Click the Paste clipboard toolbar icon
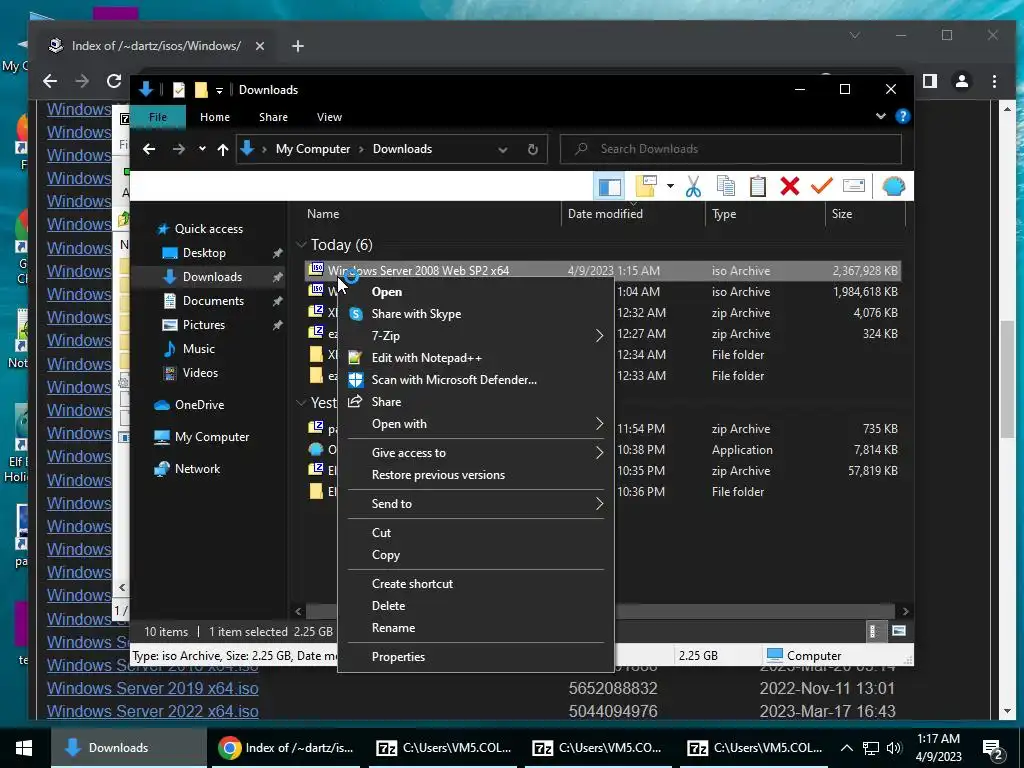1024x768 pixels. (x=758, y=187)
